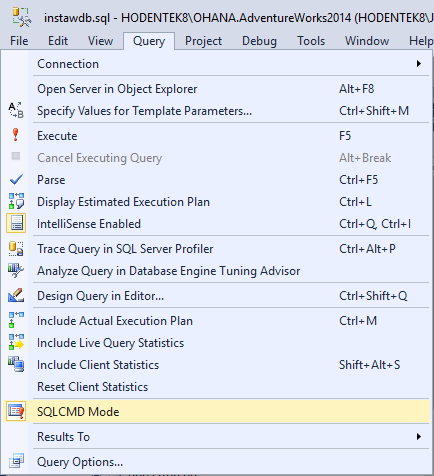Click the Design Query in Editor pencil icon

pos(16,295)
